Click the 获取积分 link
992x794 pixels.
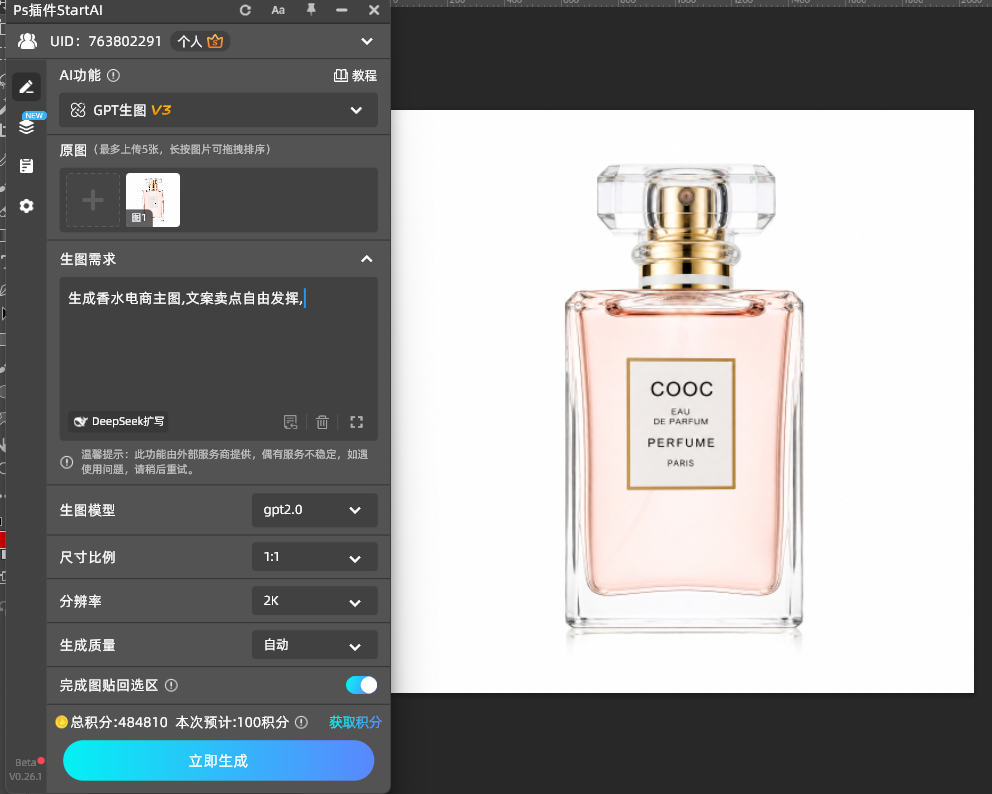tap(355, 722)
